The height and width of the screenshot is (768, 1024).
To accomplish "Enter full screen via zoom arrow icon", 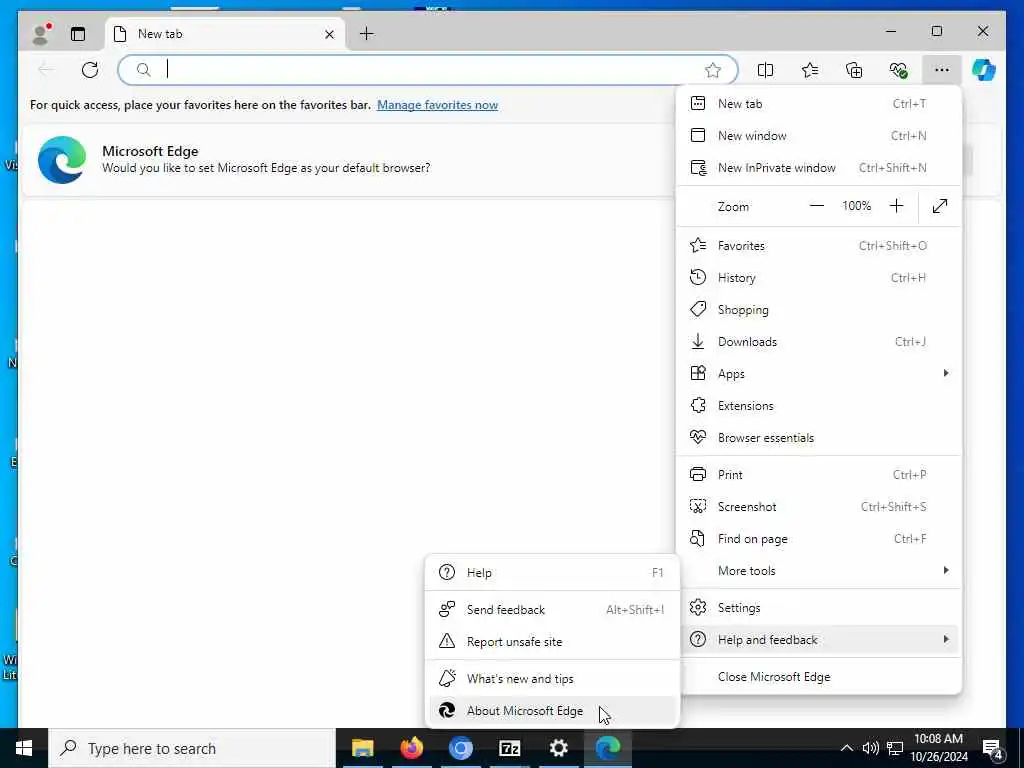I will [x=940, y=206].
